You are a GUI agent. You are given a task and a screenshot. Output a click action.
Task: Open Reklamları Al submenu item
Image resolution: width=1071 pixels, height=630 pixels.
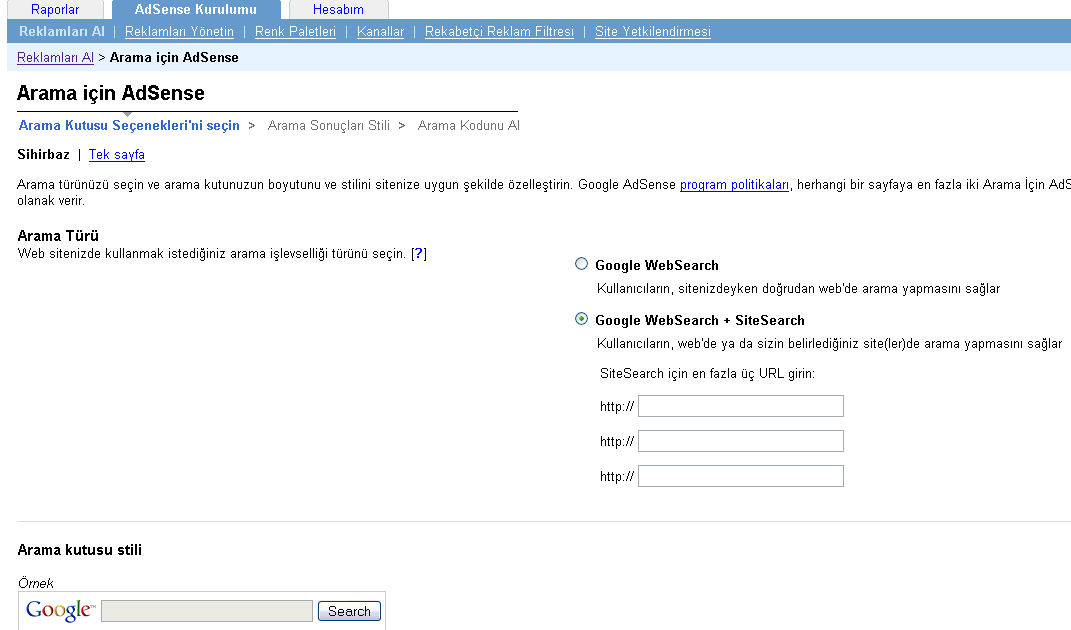(61, 31)
